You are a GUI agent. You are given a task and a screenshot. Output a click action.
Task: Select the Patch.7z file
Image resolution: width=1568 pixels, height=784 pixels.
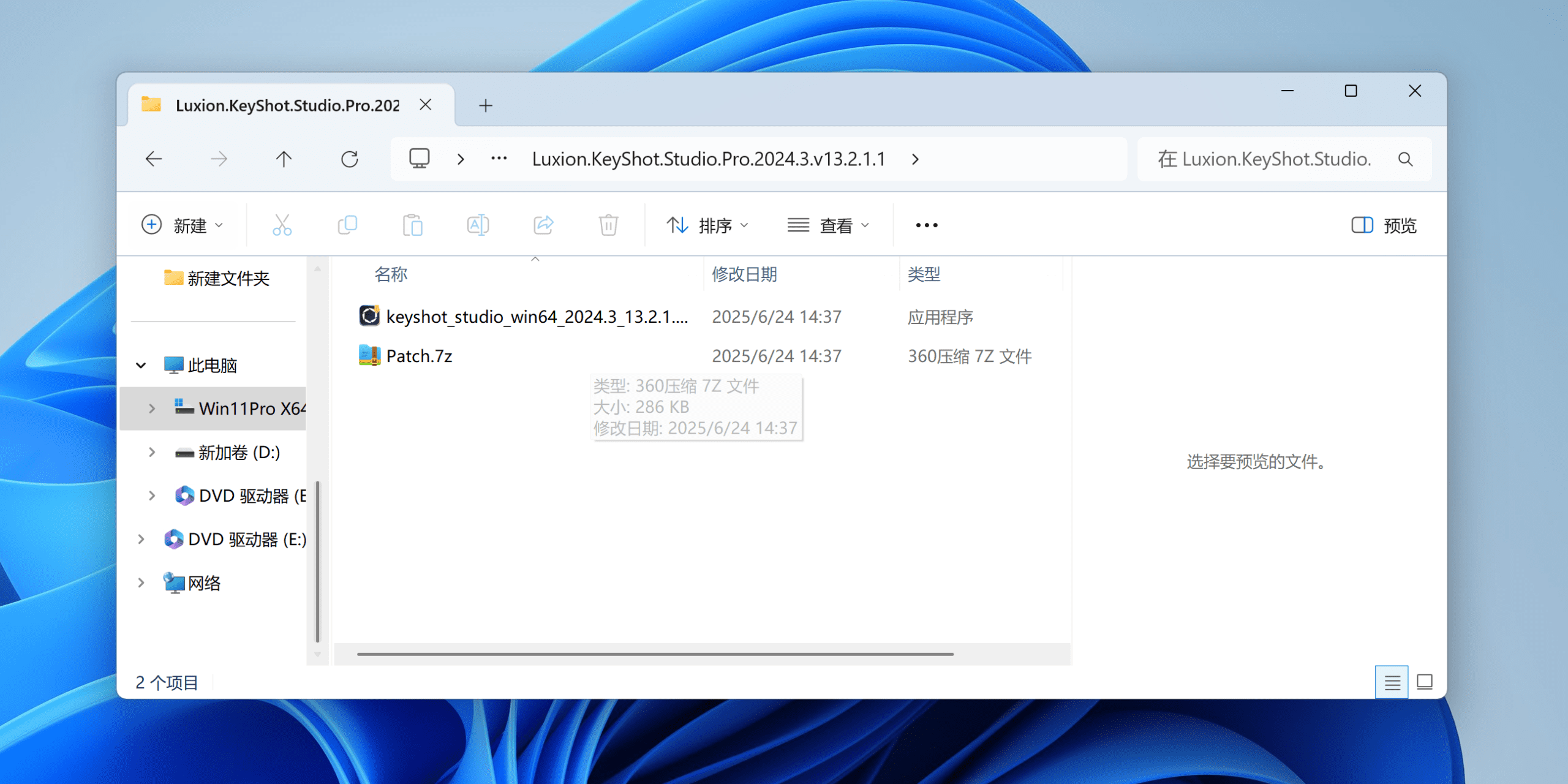point(419,356)
